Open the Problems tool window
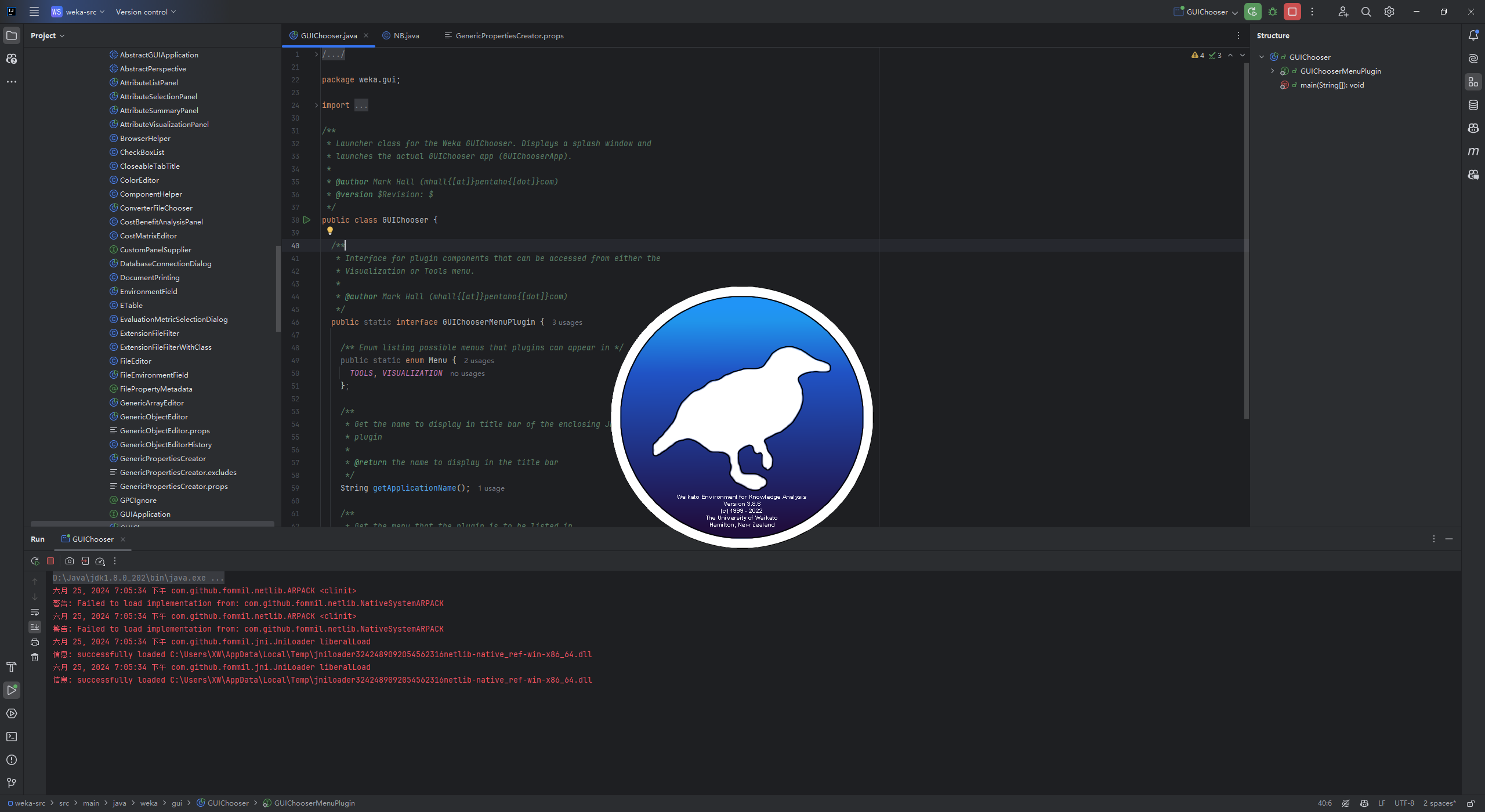The width and height of the screenshot is (1485, 812). point(12,760)
